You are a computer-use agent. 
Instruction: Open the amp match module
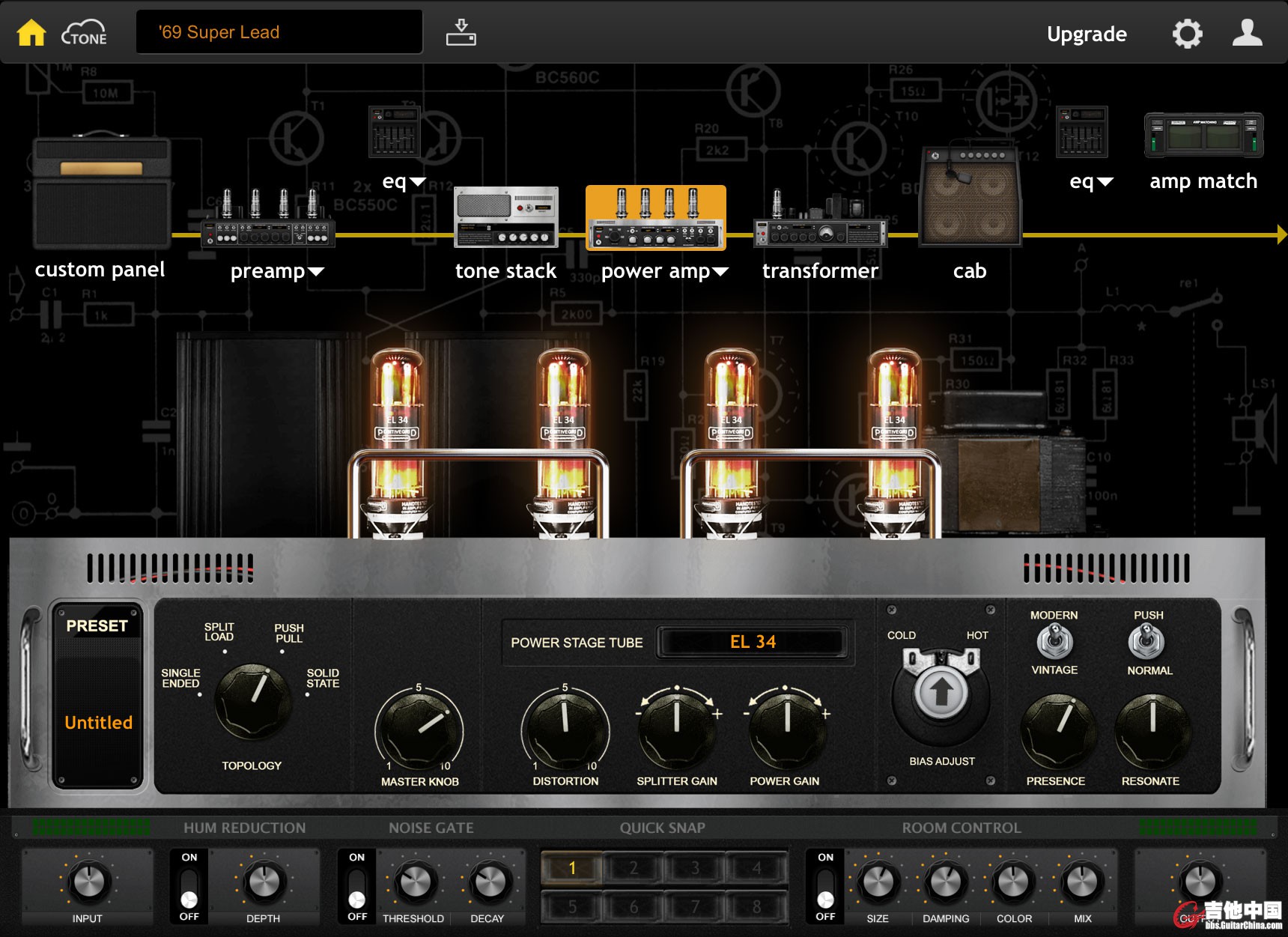1203,136
